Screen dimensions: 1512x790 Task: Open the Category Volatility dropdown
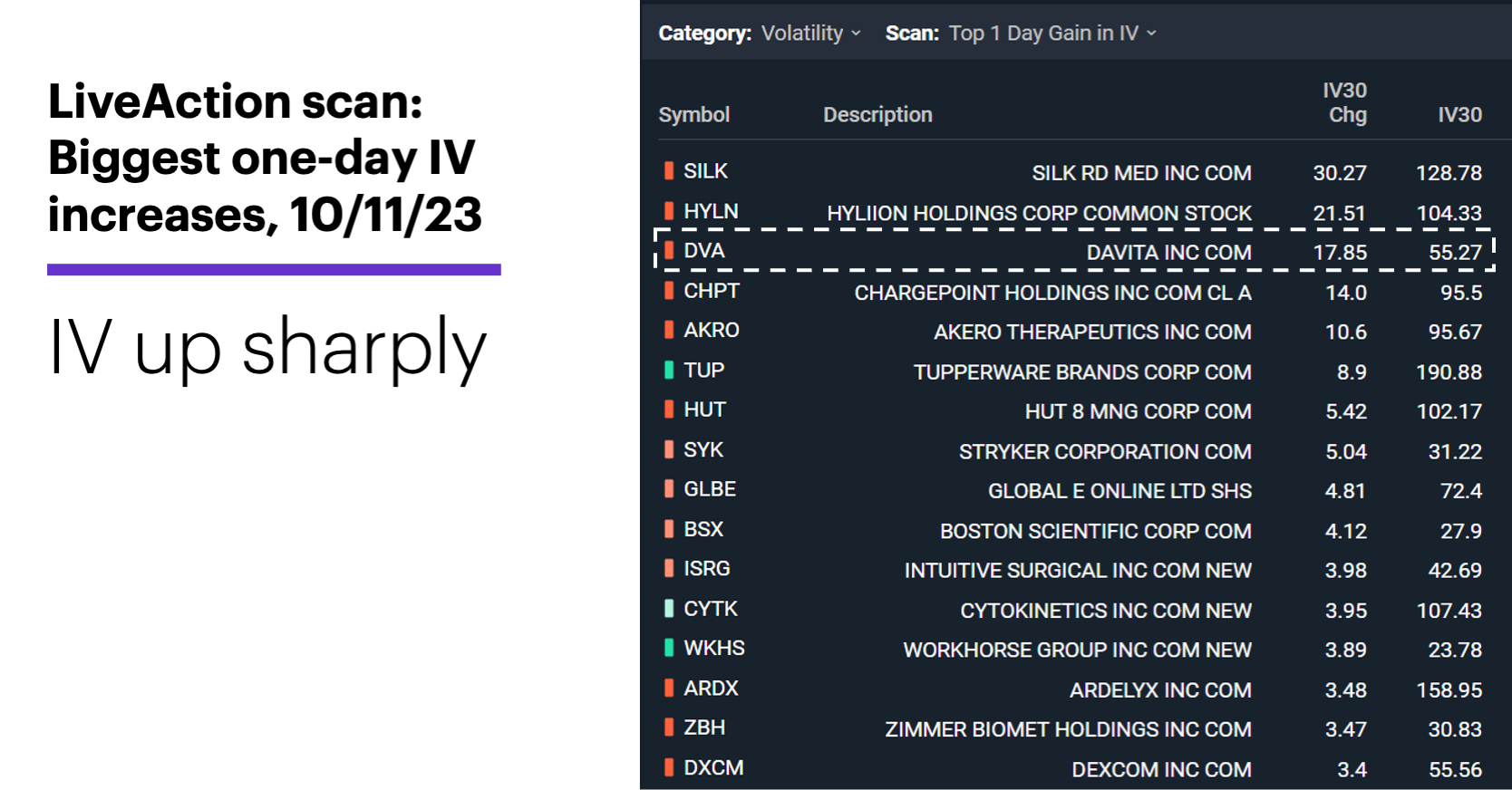coord(810,34)
